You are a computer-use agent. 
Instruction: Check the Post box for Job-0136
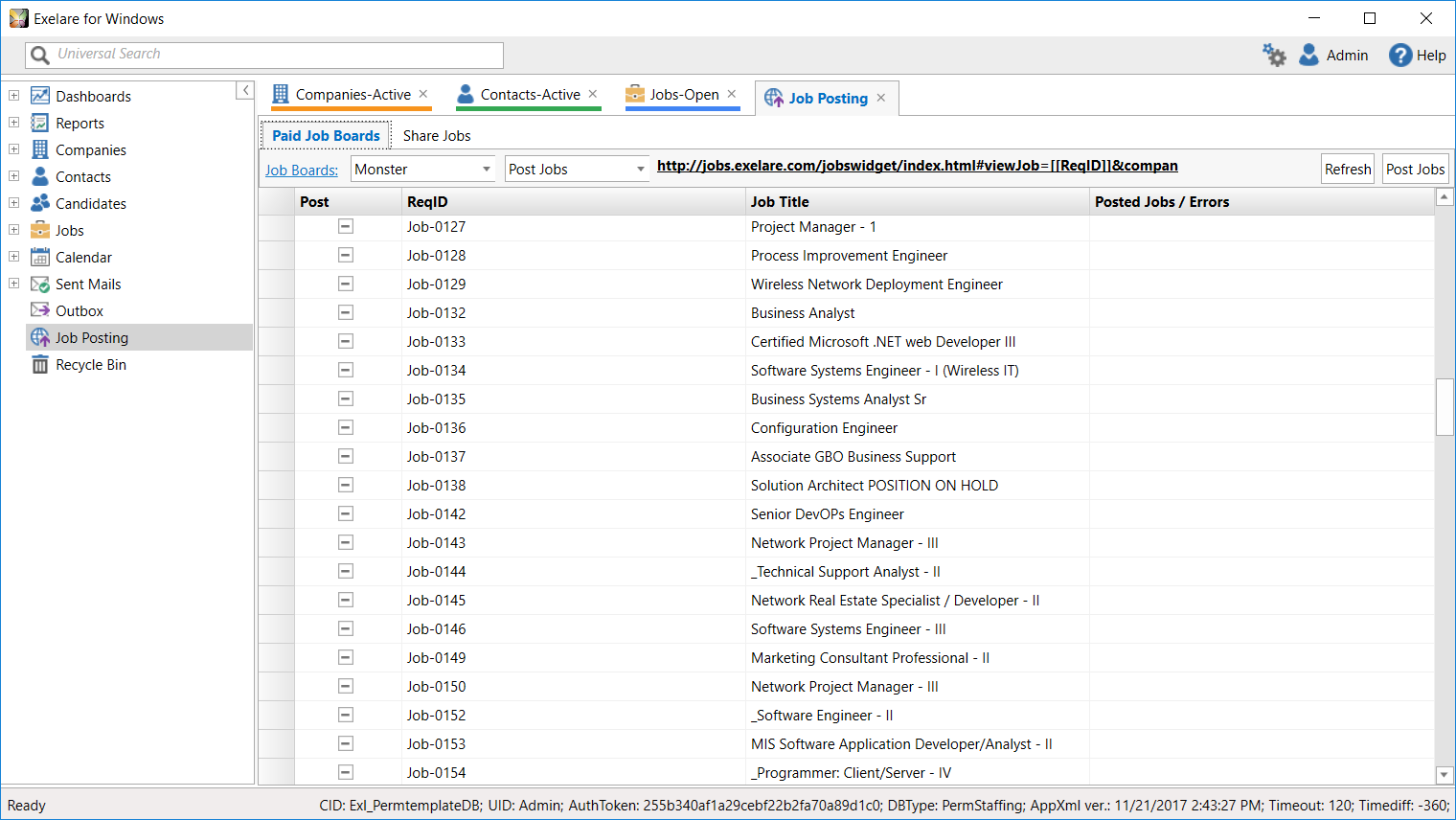point(346,427)
